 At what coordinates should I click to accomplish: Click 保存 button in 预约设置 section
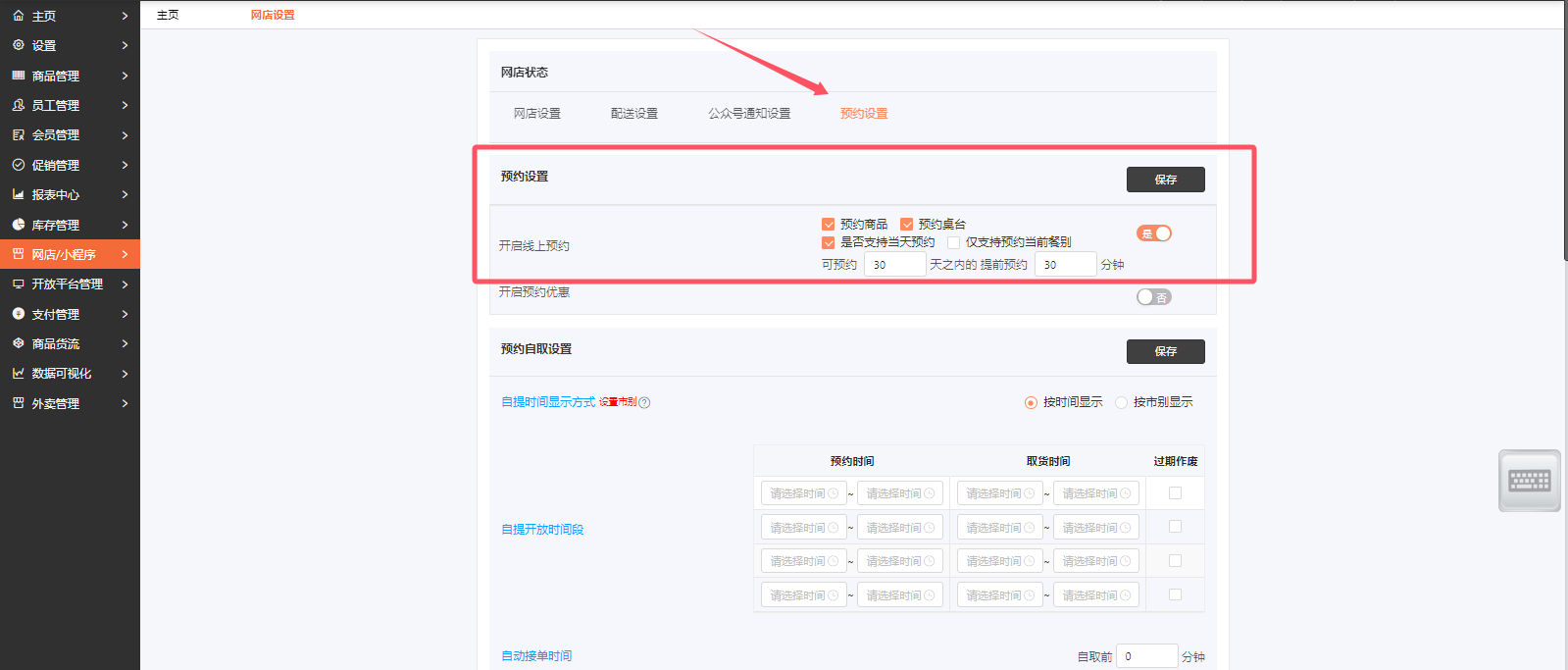point(1165,180)
